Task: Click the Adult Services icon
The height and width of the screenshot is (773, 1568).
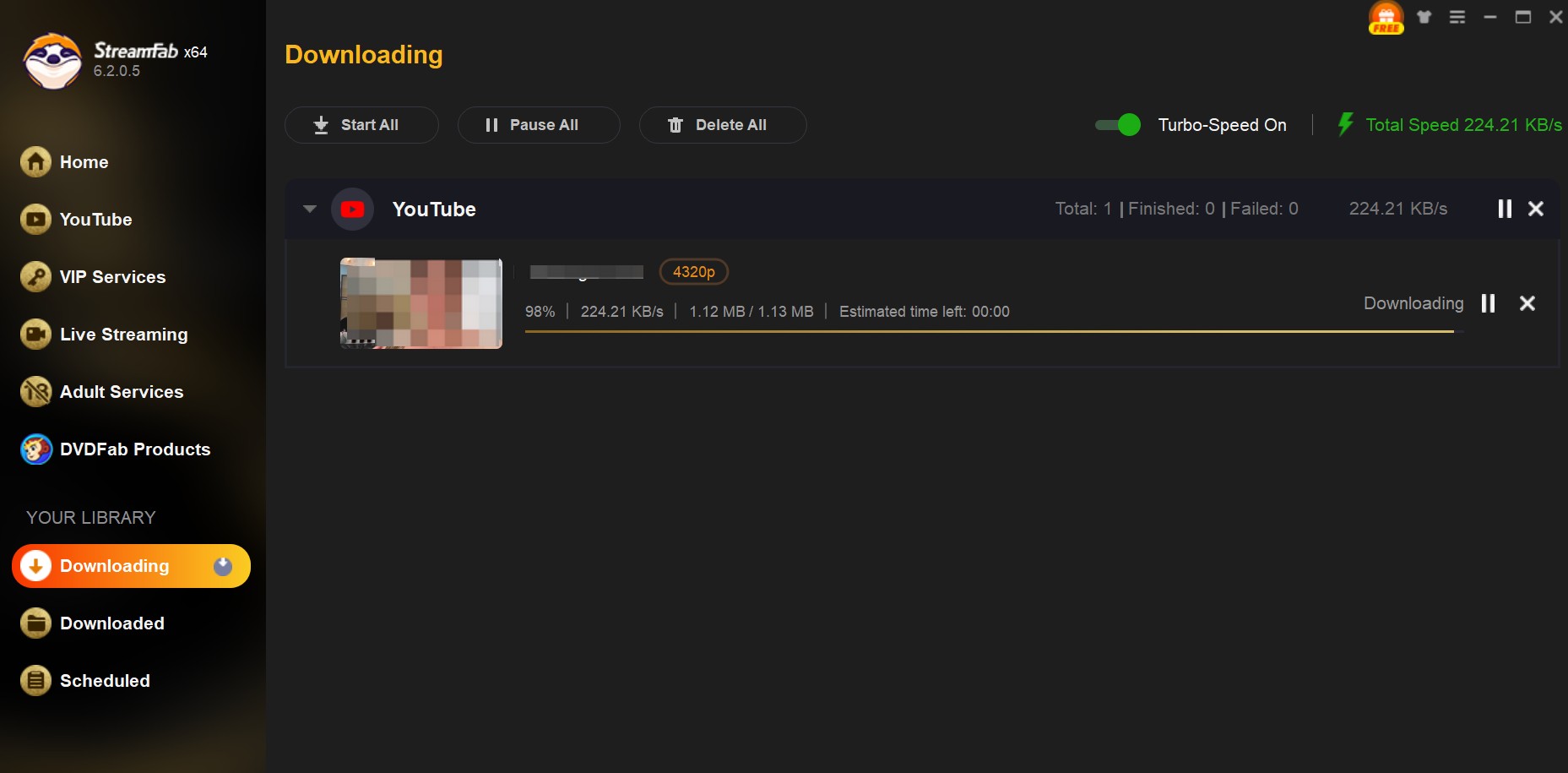Action: (x=35, y=391)
